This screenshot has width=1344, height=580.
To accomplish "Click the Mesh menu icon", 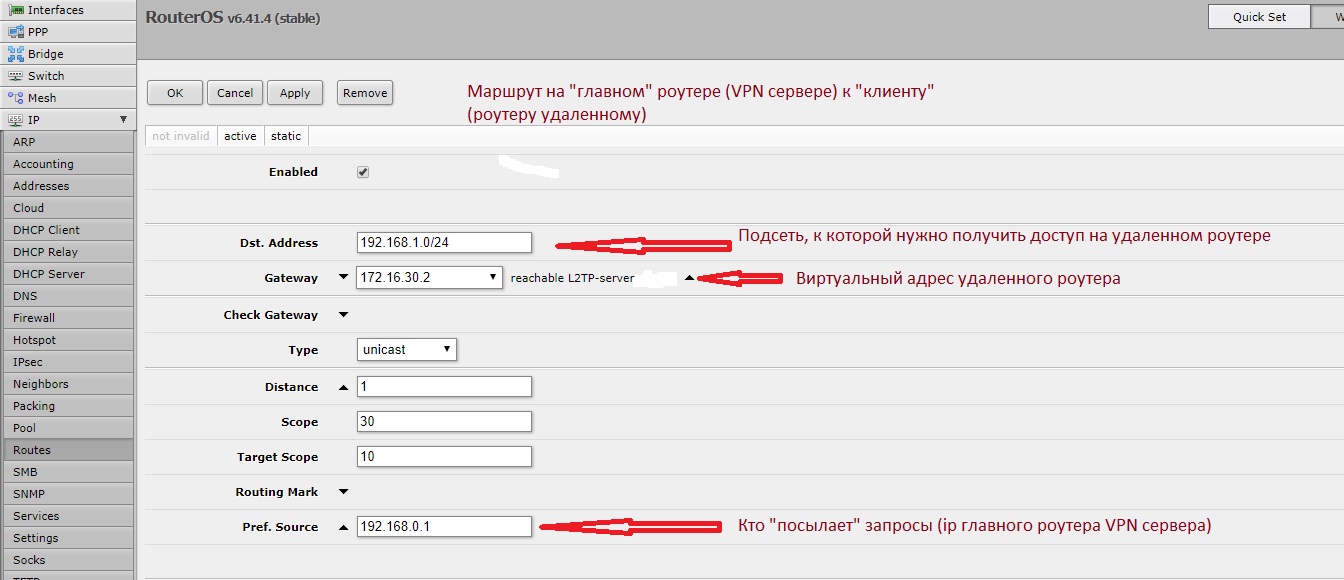I will coord(15,98).
